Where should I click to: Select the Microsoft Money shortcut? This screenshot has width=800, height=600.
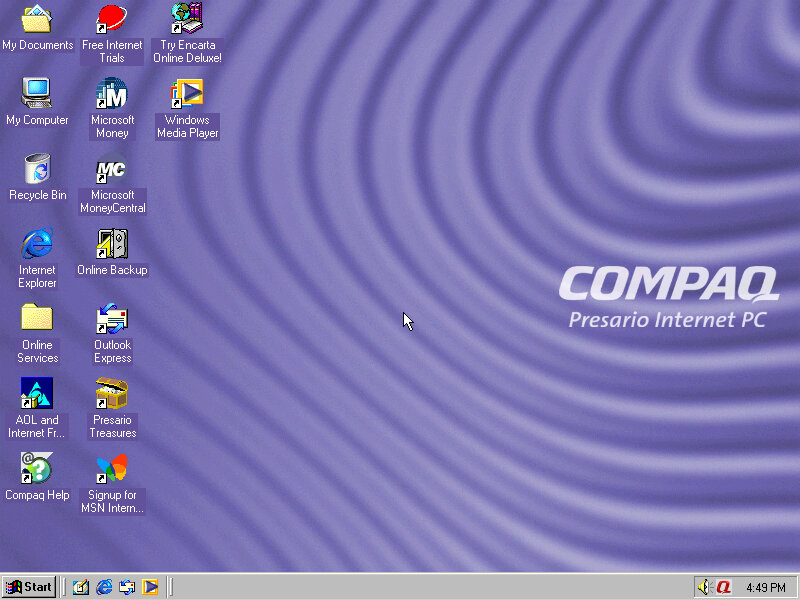coord(112,94)
